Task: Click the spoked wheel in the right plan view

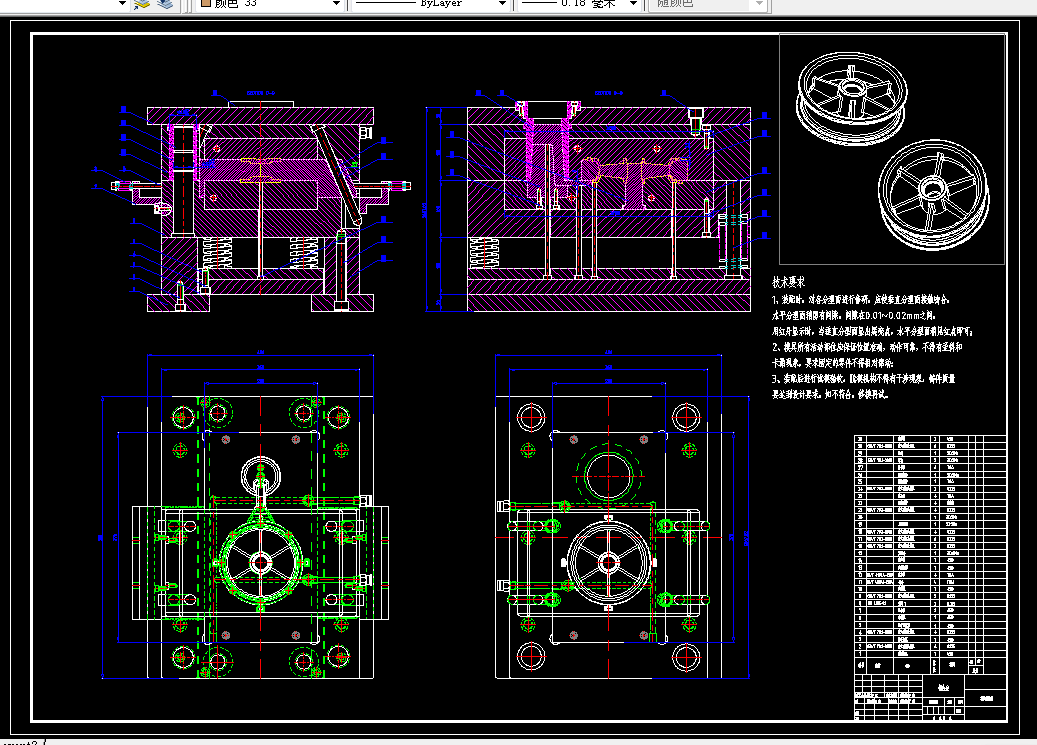Action: tap(608, 562)
